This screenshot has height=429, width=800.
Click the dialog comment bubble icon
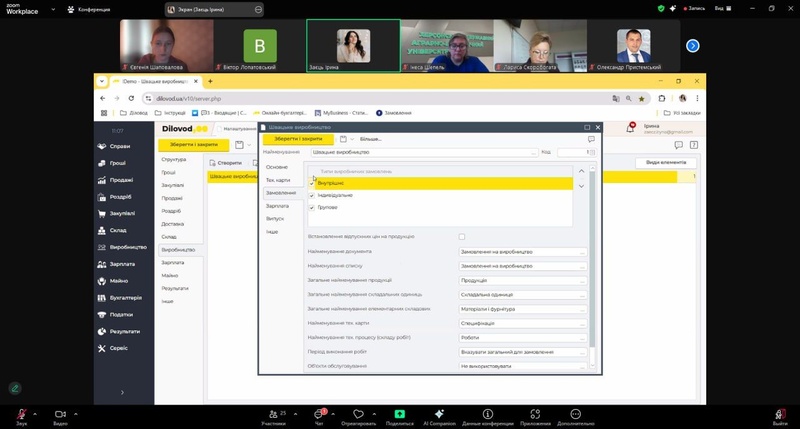591,139
